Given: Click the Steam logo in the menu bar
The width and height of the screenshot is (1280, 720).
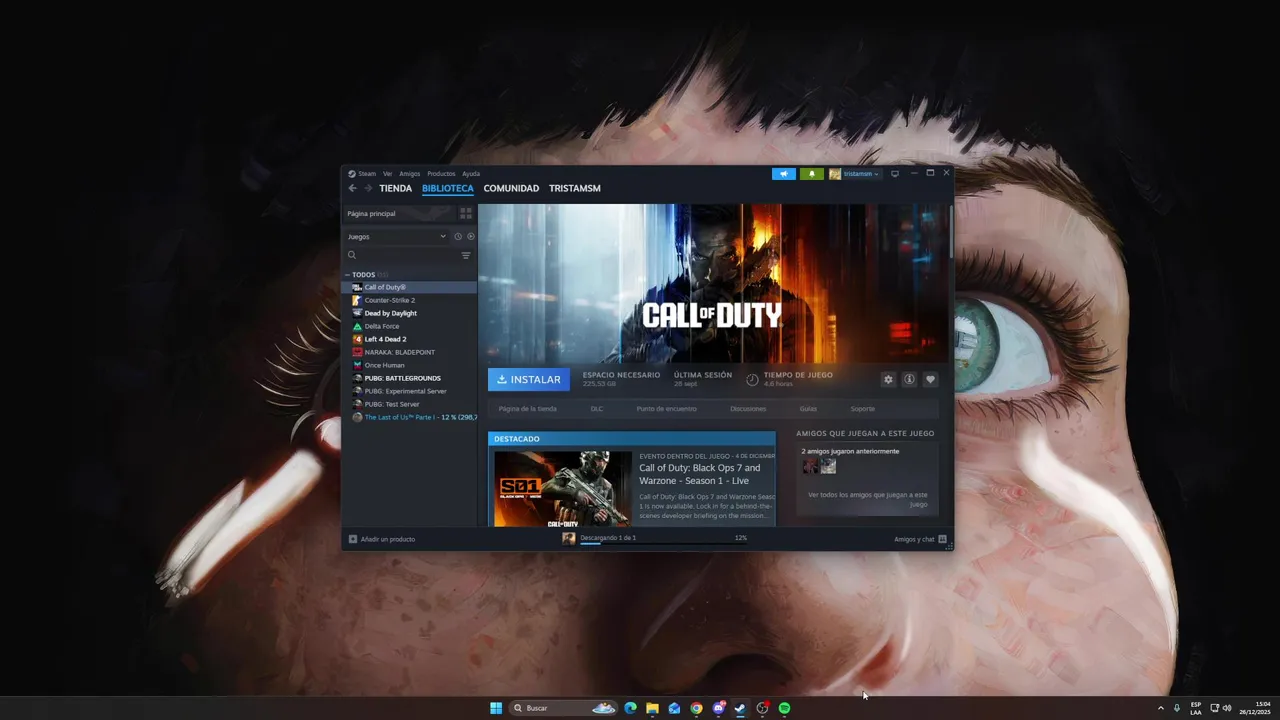Looking at the screenshot, I should click(352, 174).
